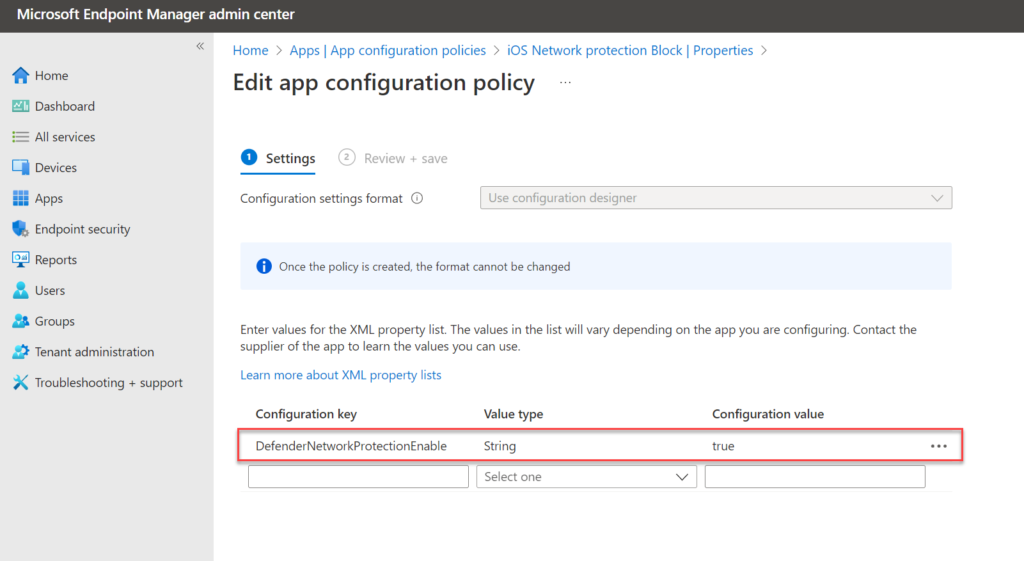Click the Devices monitor icon
Viewport: 1024px width, 561px height.
(x=20, y=167)
